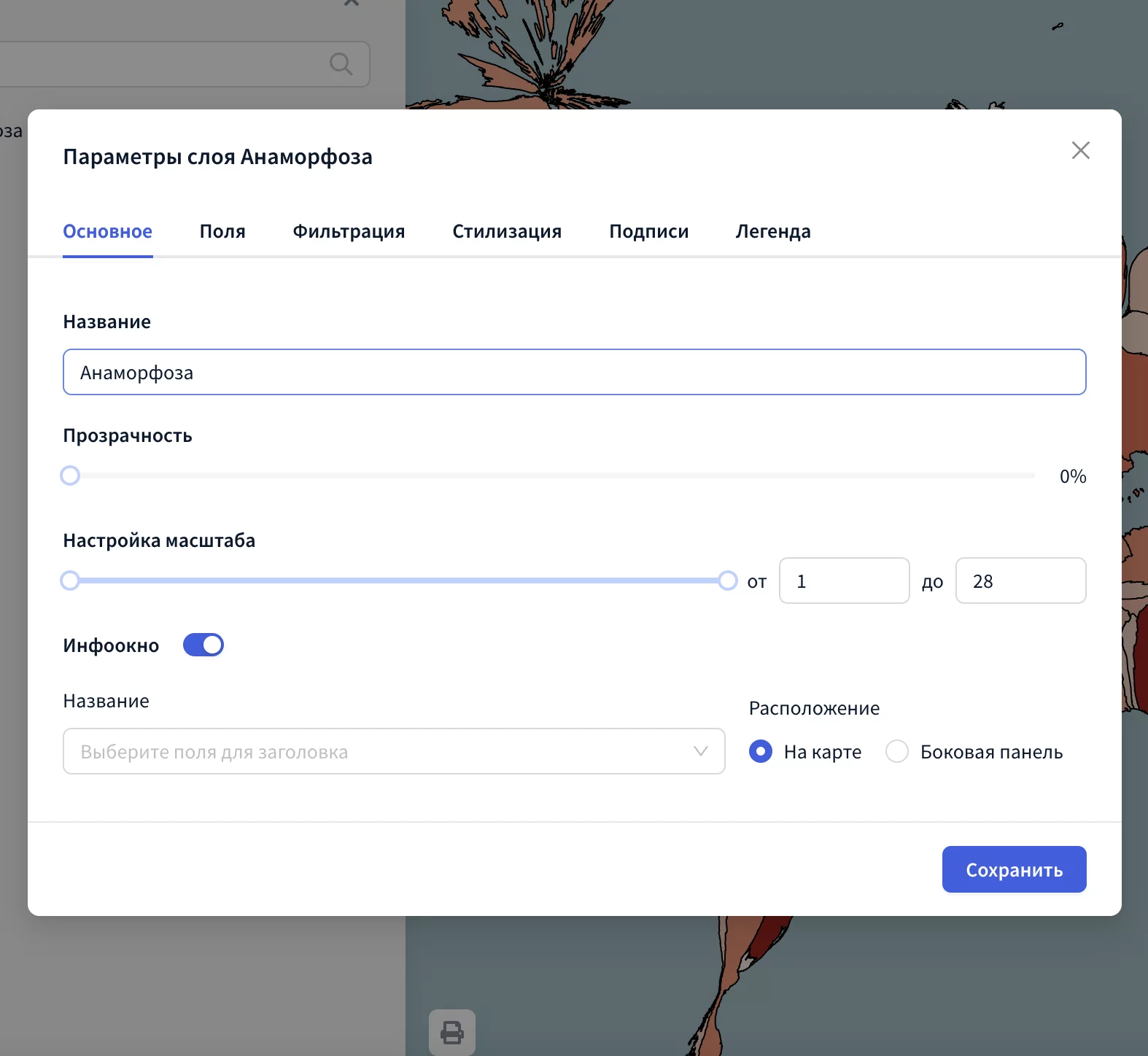Close the layer parameters dialog

[1080, 150]
